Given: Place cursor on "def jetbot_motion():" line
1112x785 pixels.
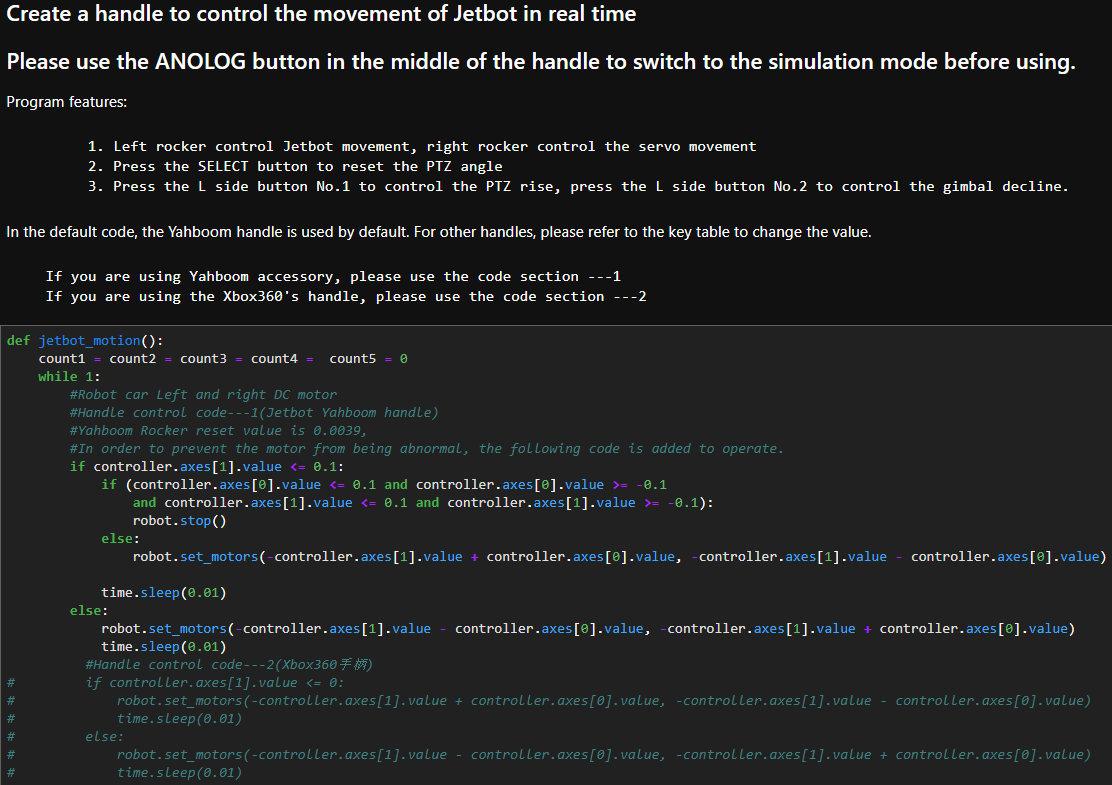Looking at the screenshot, I should click(x=85, y=341).
